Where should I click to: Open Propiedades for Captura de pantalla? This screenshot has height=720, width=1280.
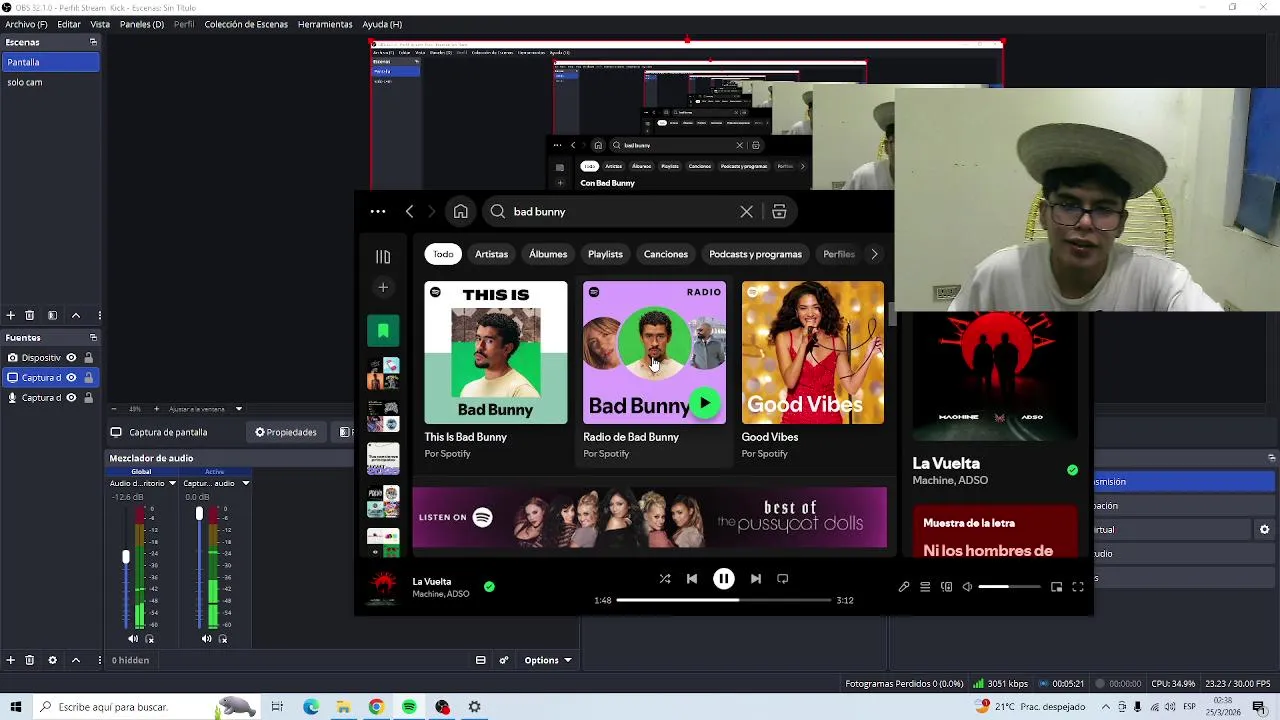[x=286, y=432]
